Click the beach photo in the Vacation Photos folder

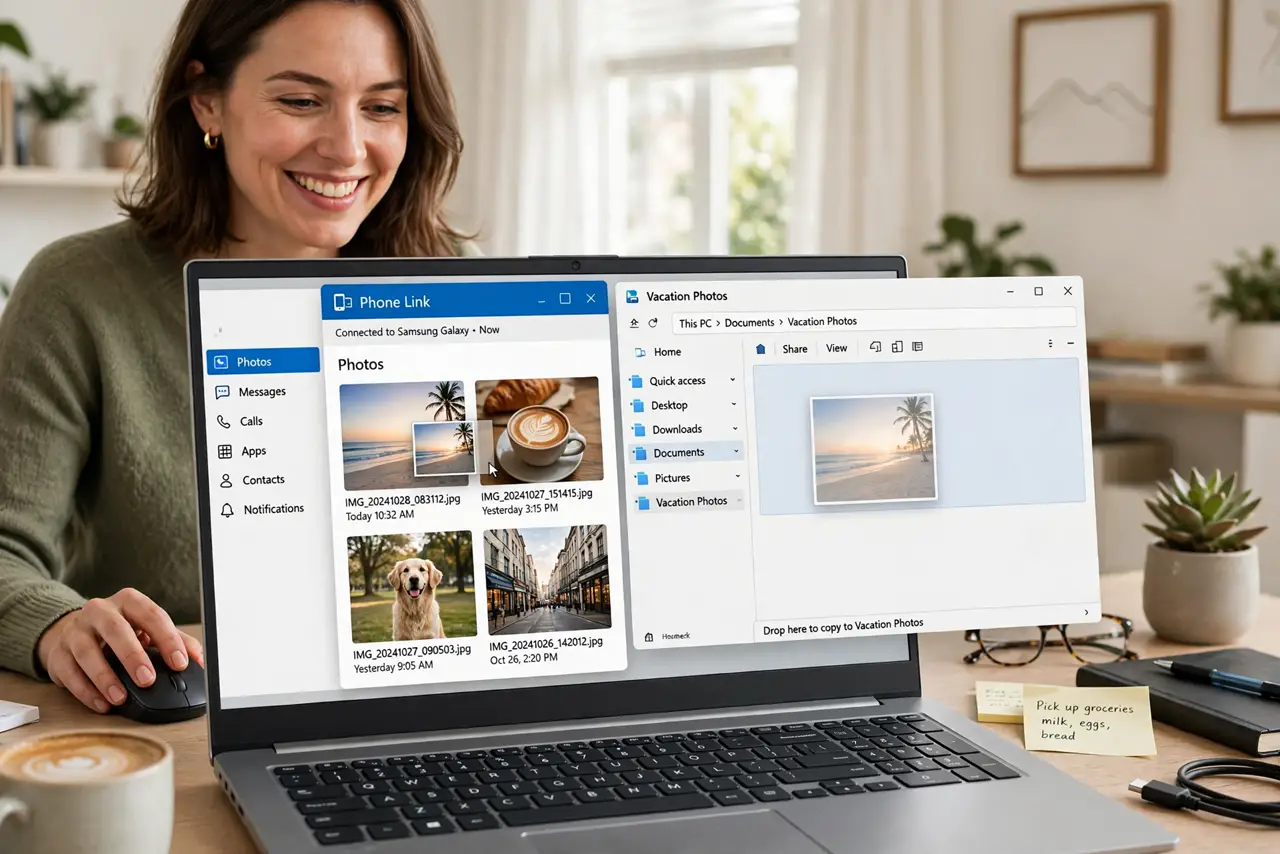pyautogui.click(x=874, y=447)
